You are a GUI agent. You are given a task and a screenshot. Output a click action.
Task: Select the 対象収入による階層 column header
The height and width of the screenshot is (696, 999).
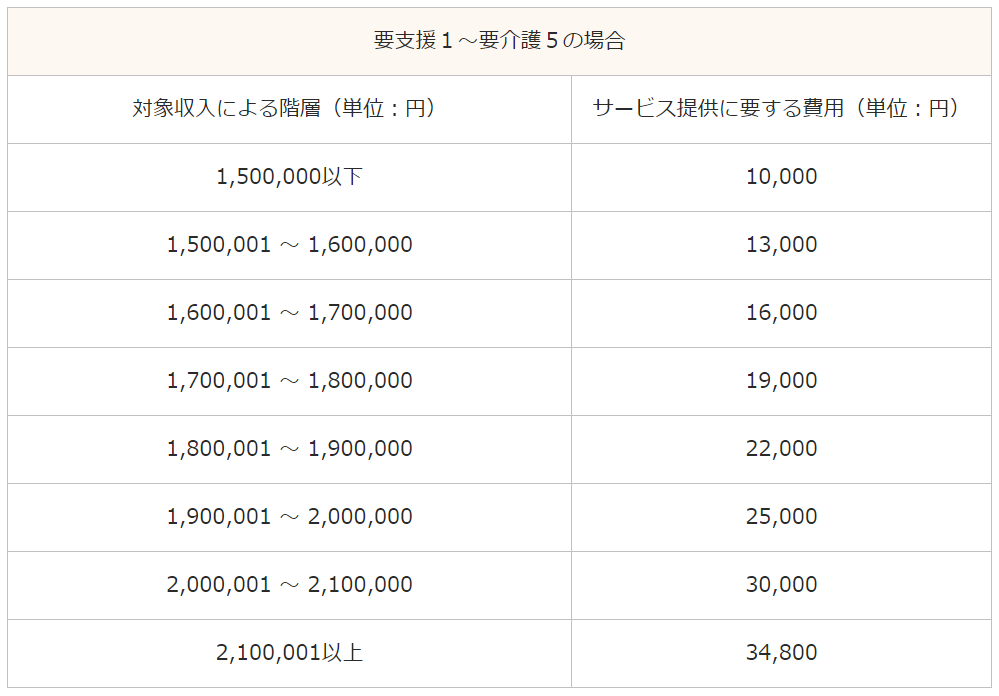289,109
